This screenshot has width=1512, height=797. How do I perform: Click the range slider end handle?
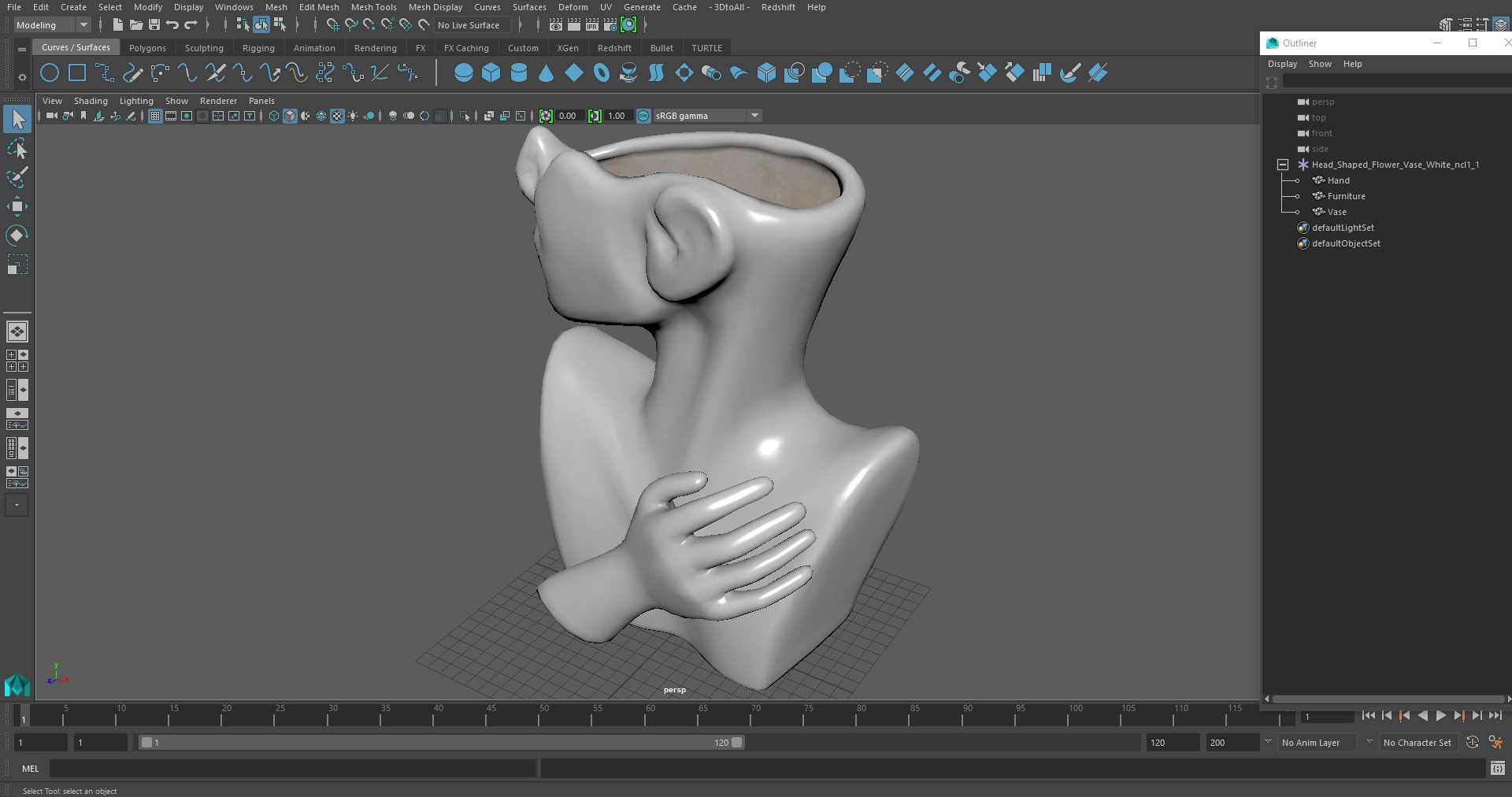click(x=737, y=743)
